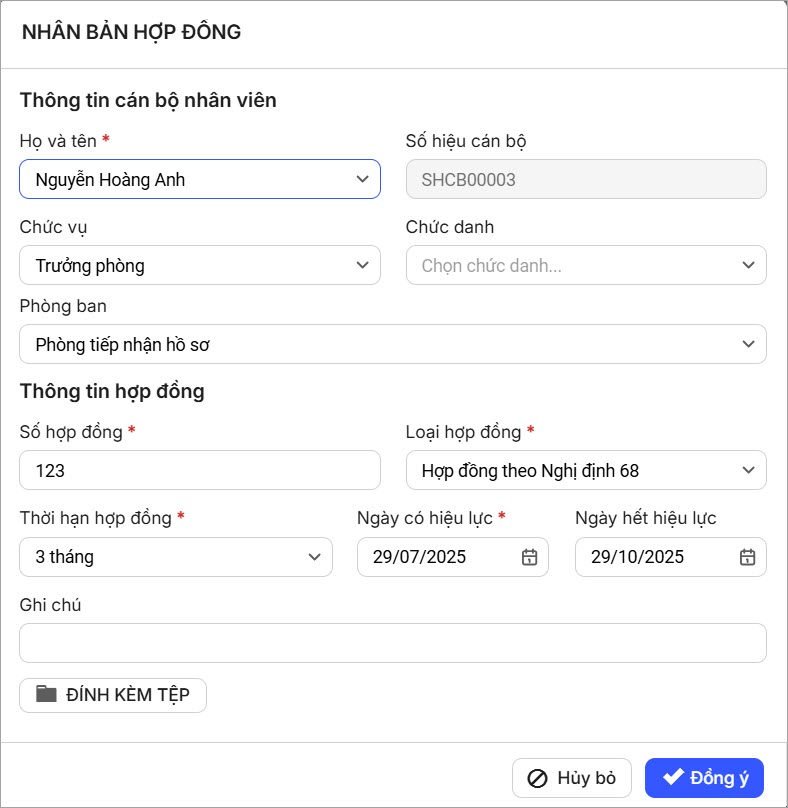Open calendar icon for Ngày có hiệu lực
The width and height of the screenshot is (788, 808).
pyautogui.click(x=530, y=557)
